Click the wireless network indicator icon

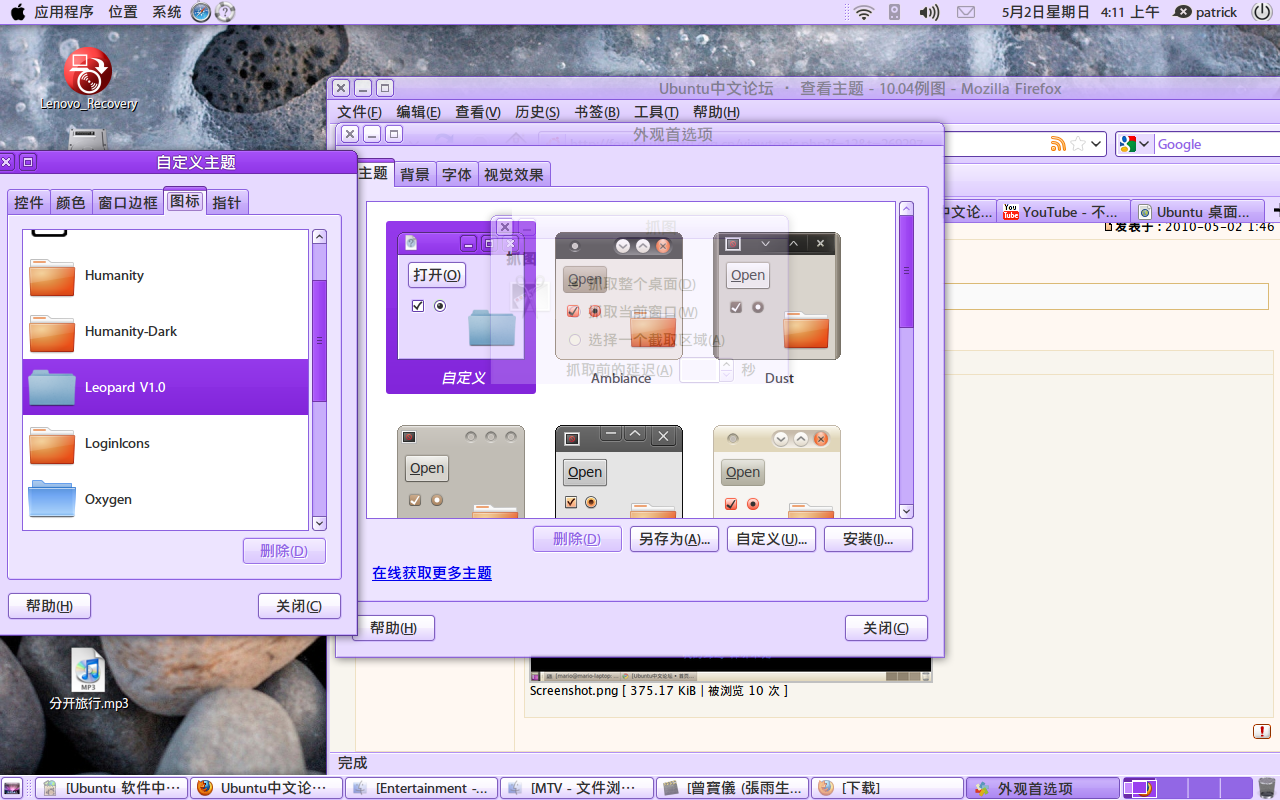(x=864, y=12)
